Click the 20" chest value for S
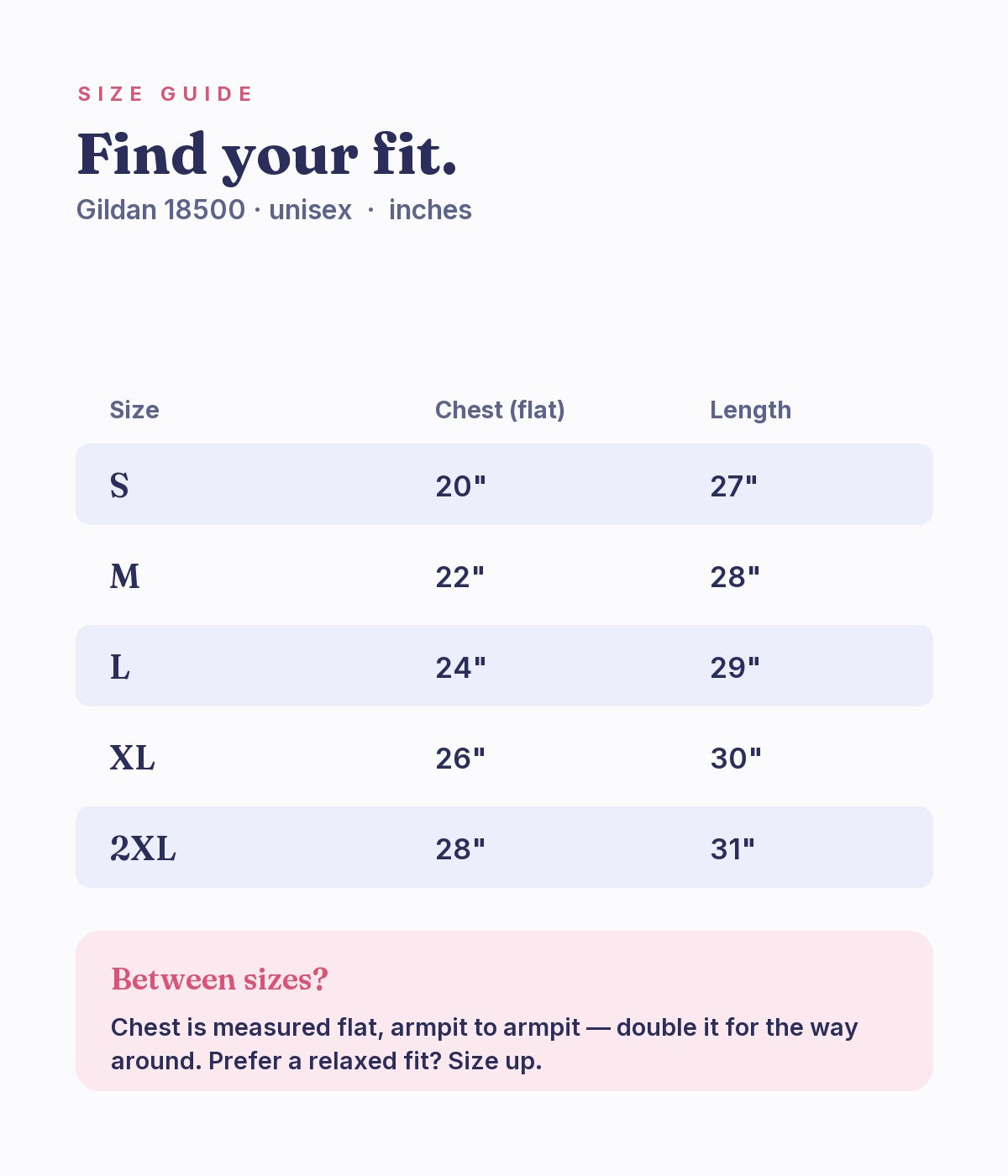The width and height of the screenshot is (1008, 1176). tap(460, 486)
